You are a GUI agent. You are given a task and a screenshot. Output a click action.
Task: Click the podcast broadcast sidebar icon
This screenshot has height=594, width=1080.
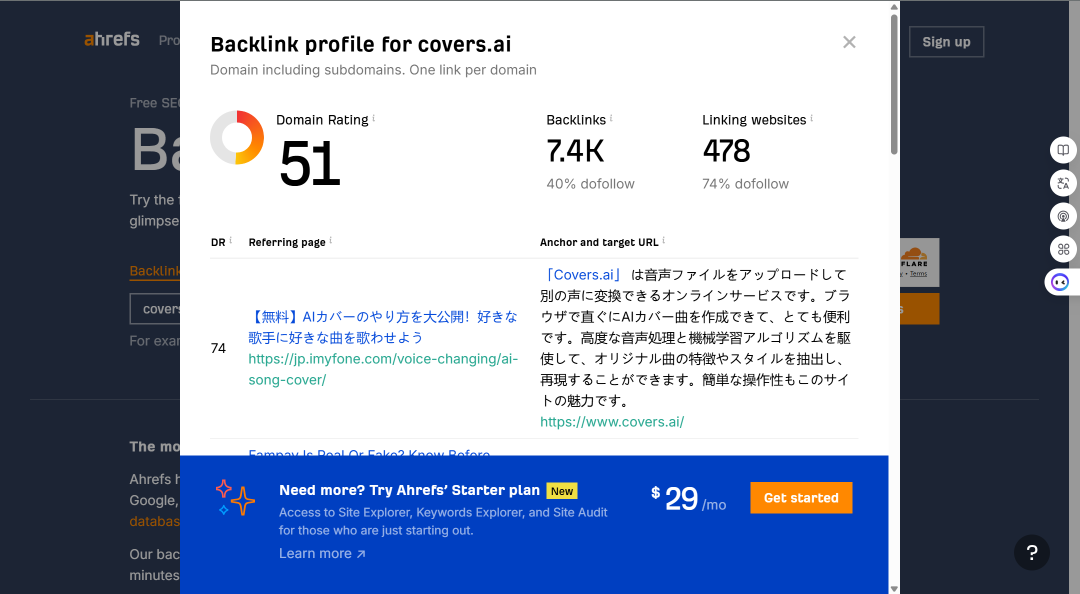[1063, 216]
